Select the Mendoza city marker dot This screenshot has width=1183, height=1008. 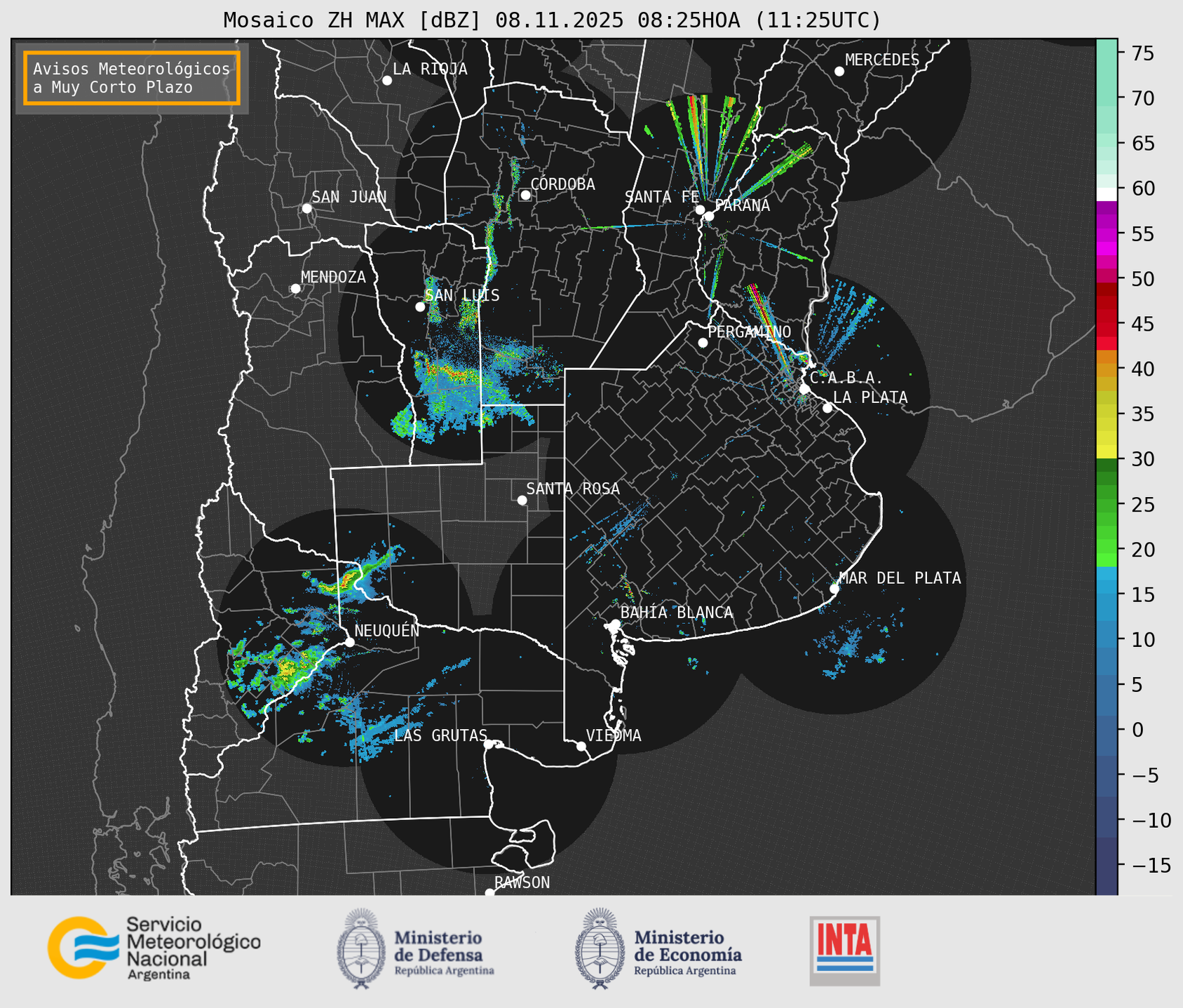(296, 289)
